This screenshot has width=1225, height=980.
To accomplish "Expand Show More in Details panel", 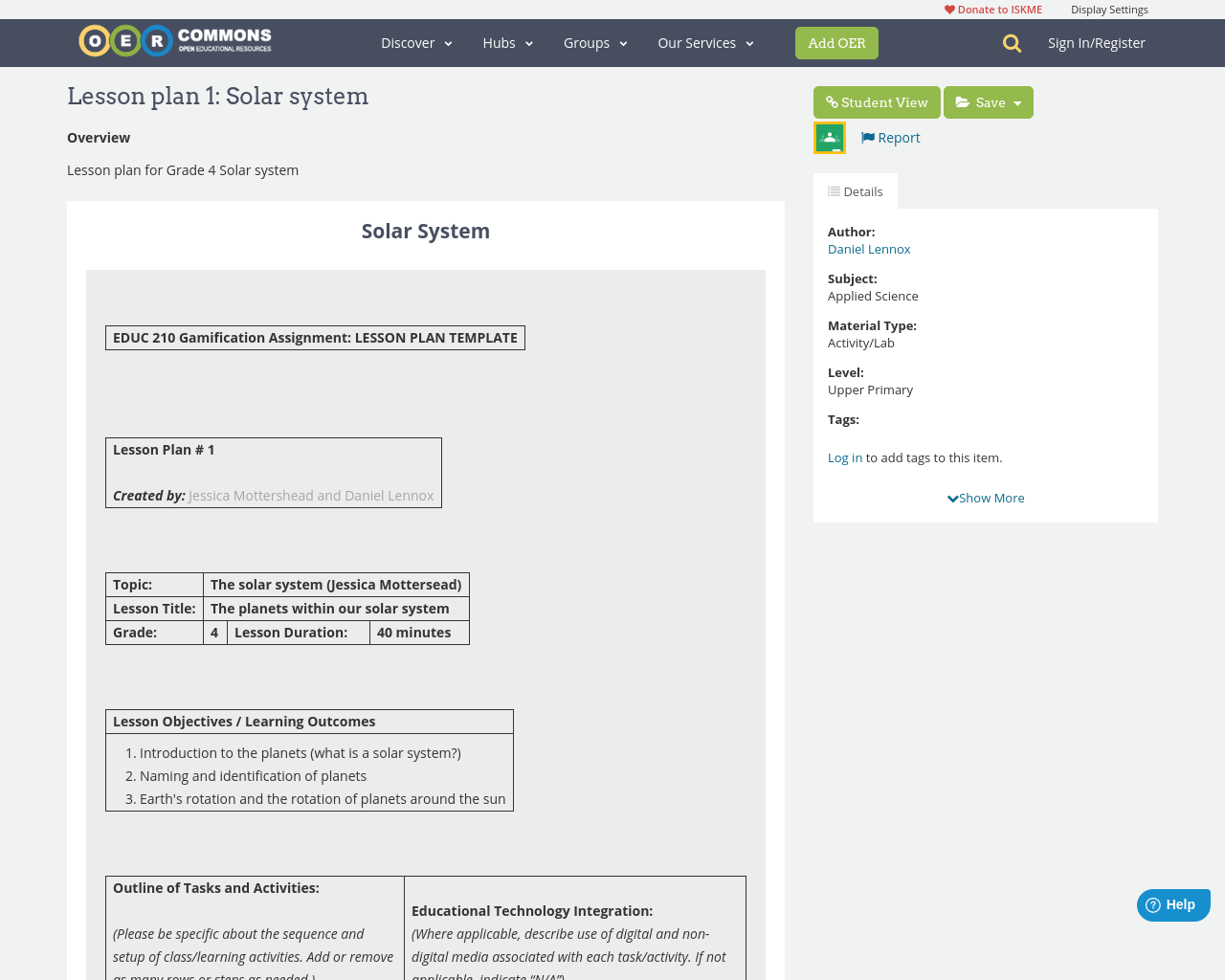I will 985,497.
